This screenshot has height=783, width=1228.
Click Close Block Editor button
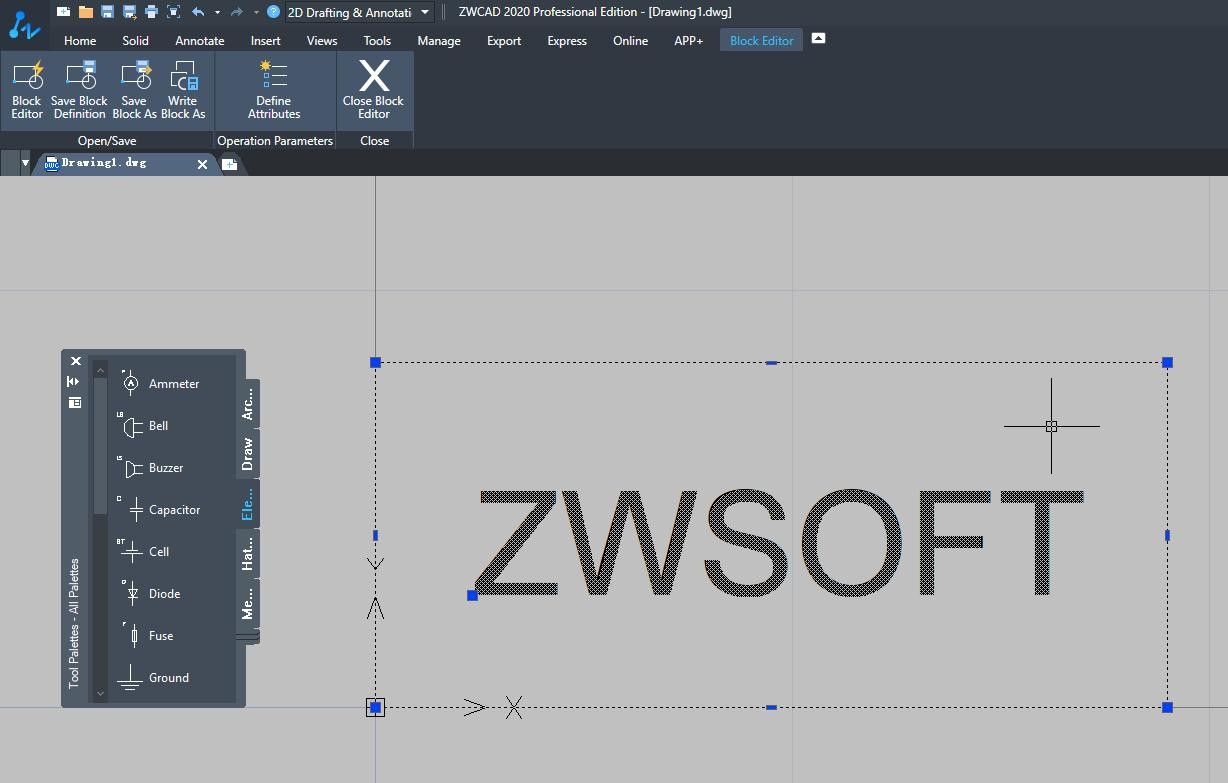coord(374,88)
